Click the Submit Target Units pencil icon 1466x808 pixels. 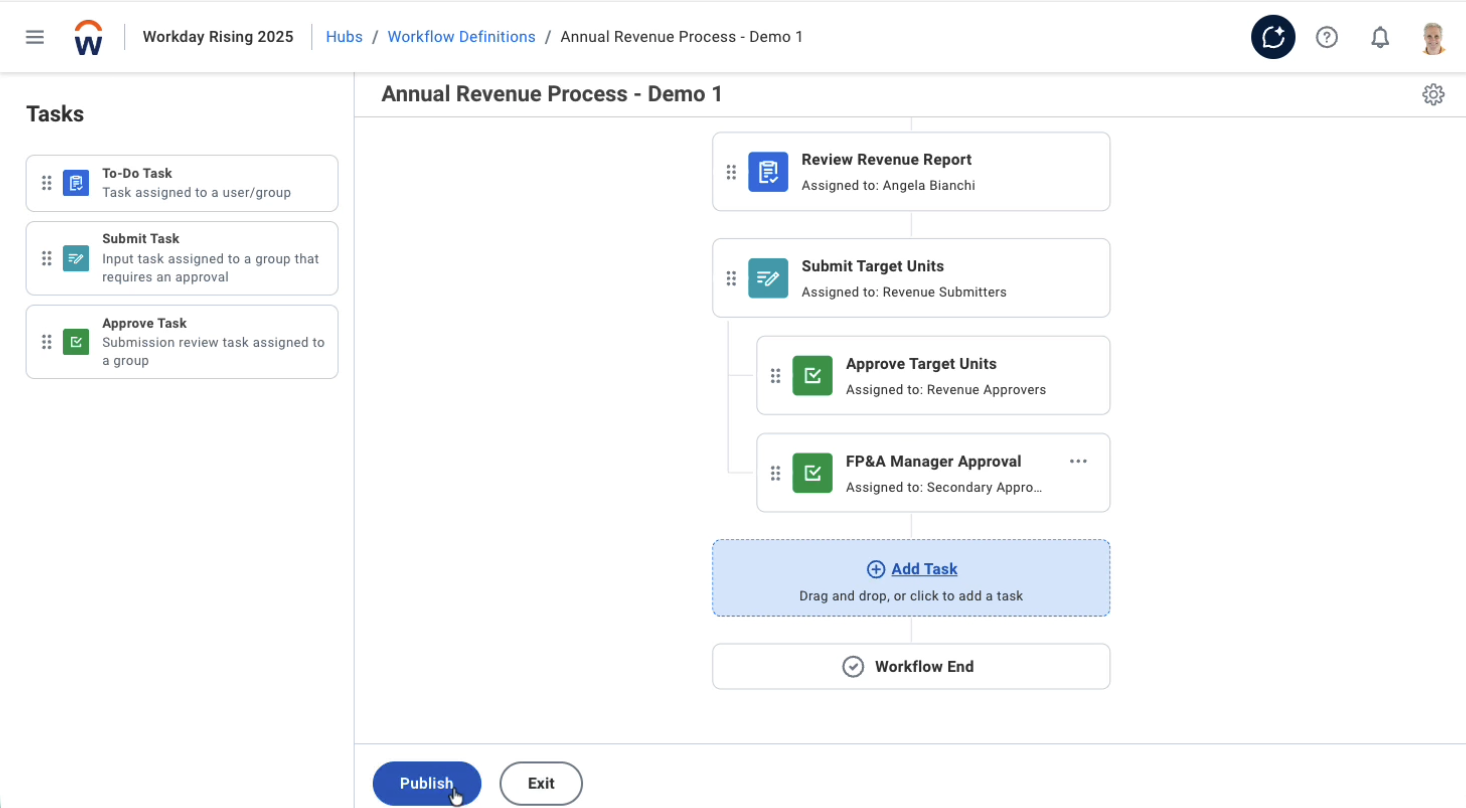click(x=768, y=278)
